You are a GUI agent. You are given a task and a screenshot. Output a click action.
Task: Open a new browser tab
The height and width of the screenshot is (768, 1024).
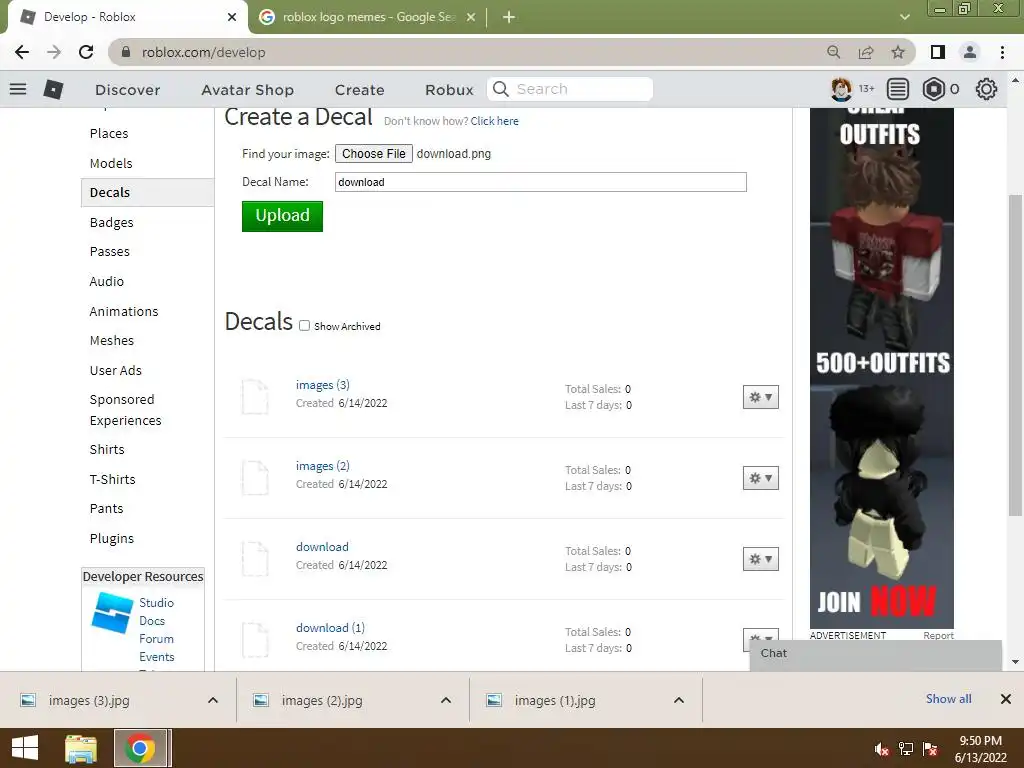point(509,17)
